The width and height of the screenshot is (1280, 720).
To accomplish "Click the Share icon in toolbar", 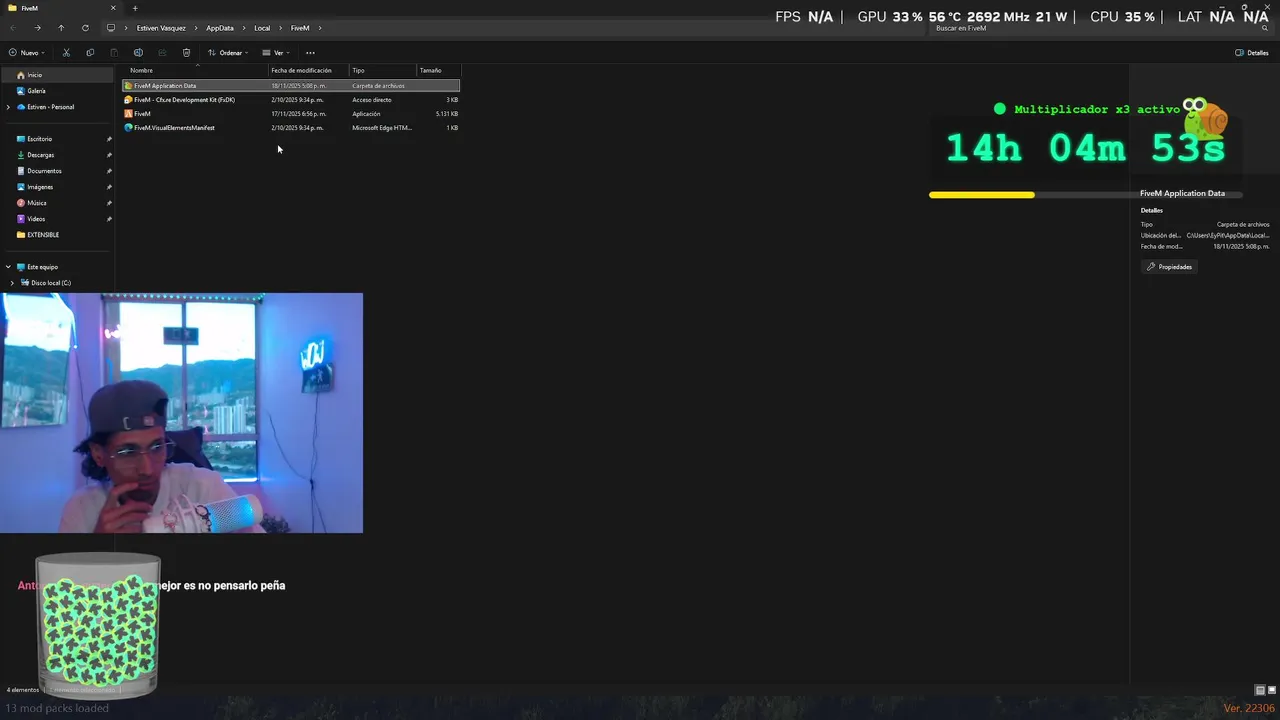I will [162, 53].
